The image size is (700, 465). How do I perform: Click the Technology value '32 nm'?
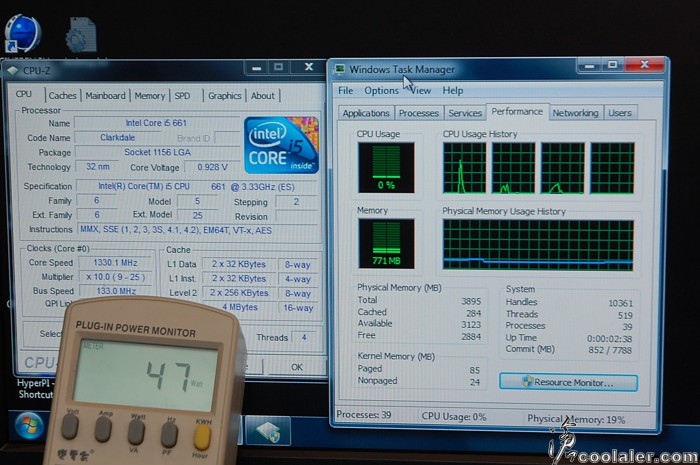pyautogui.click(x=98, y=166)
